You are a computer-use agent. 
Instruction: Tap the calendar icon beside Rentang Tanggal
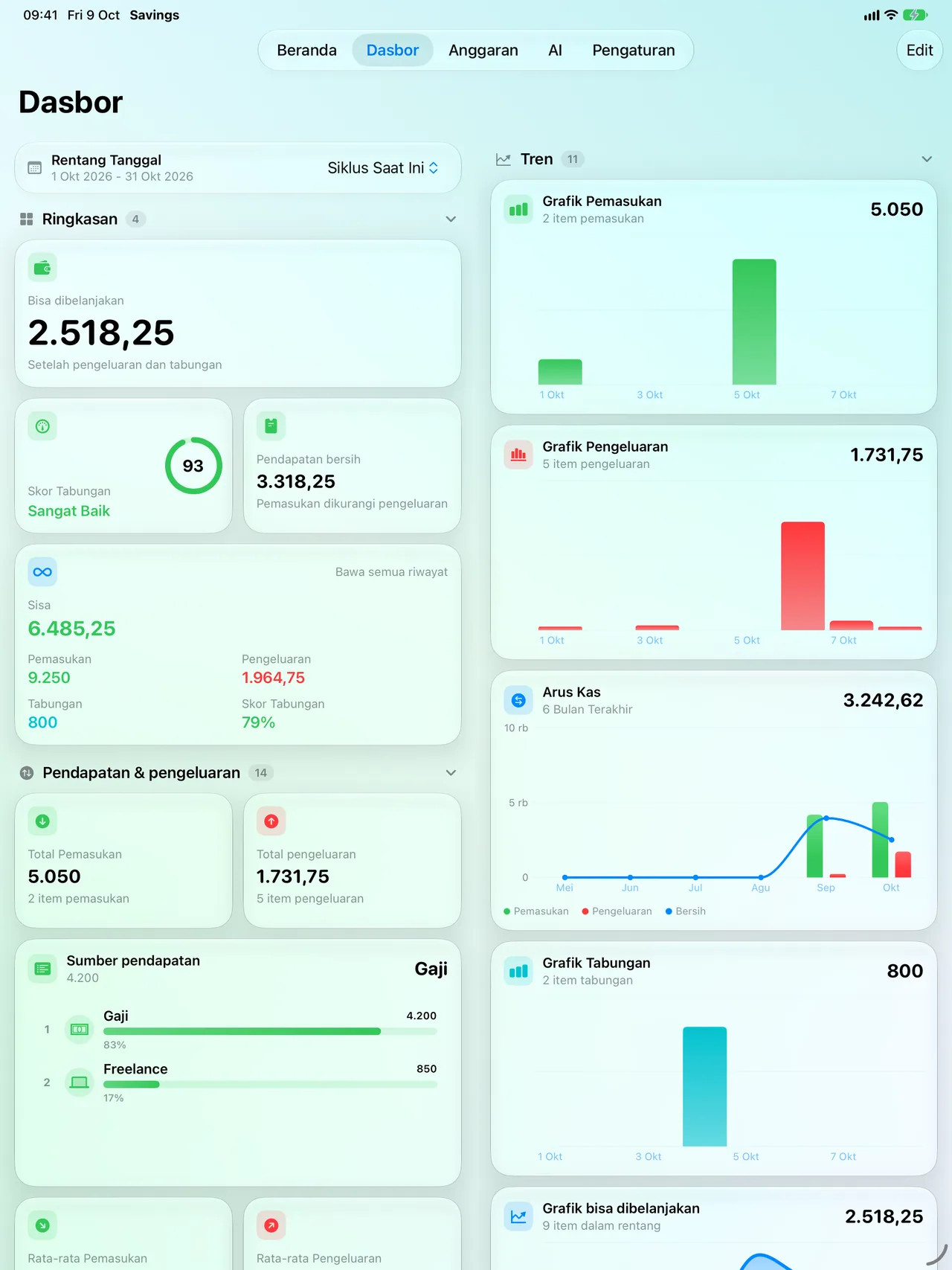(34, 168)
